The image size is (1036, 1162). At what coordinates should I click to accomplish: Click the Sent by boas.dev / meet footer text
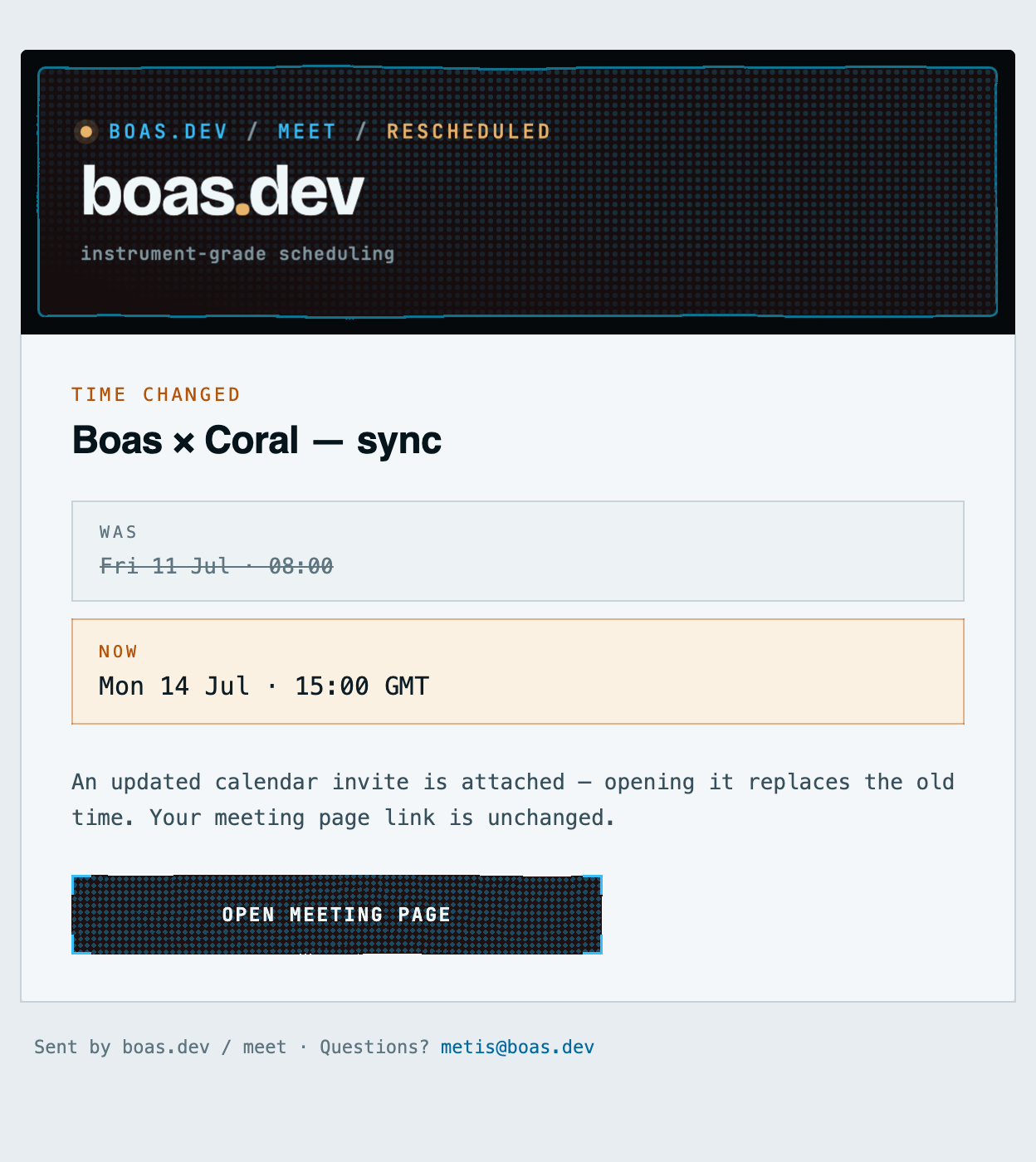click(x=160, y=1047)
